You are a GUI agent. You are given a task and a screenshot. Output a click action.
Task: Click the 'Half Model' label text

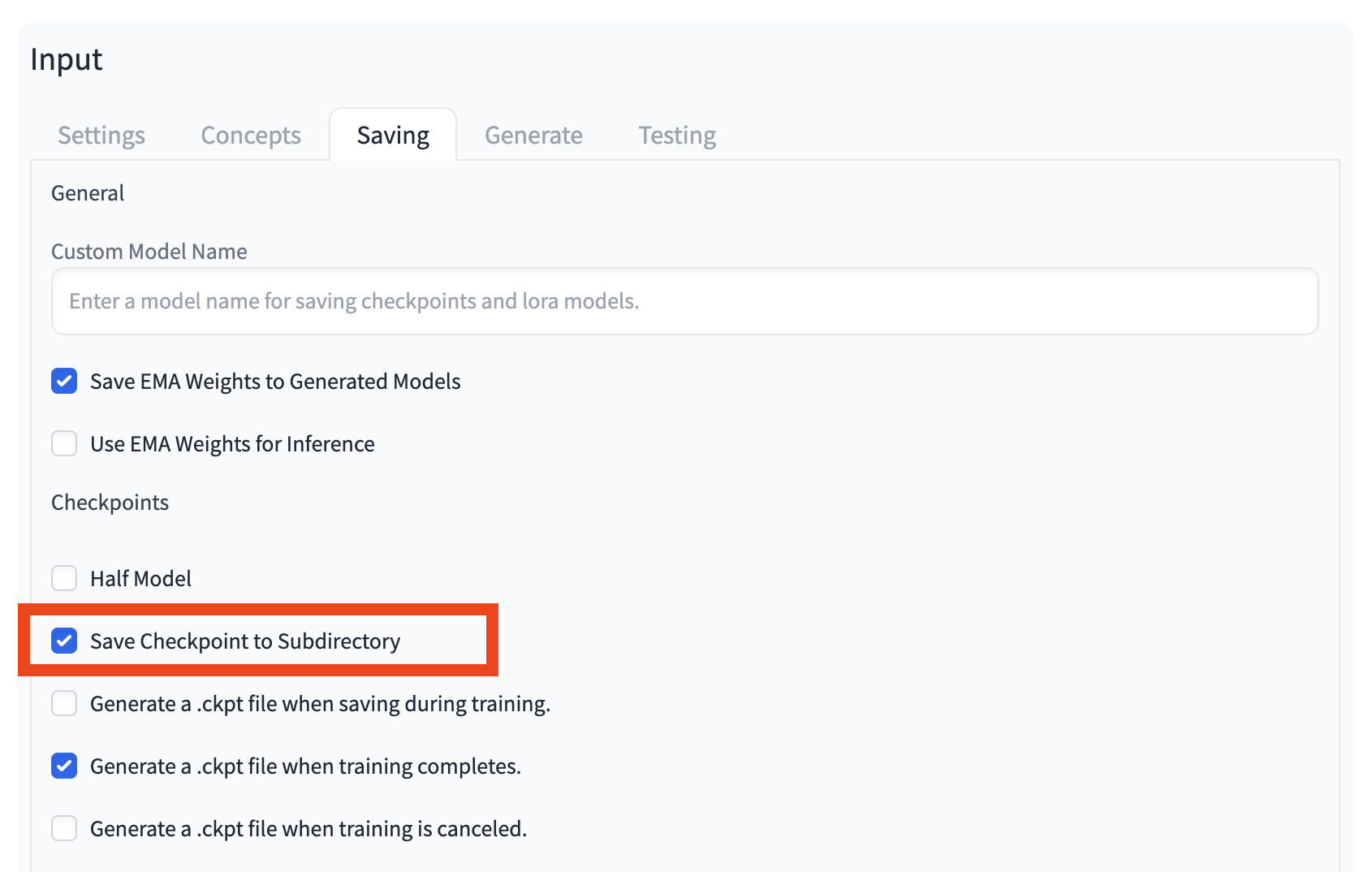coord(140,579)
